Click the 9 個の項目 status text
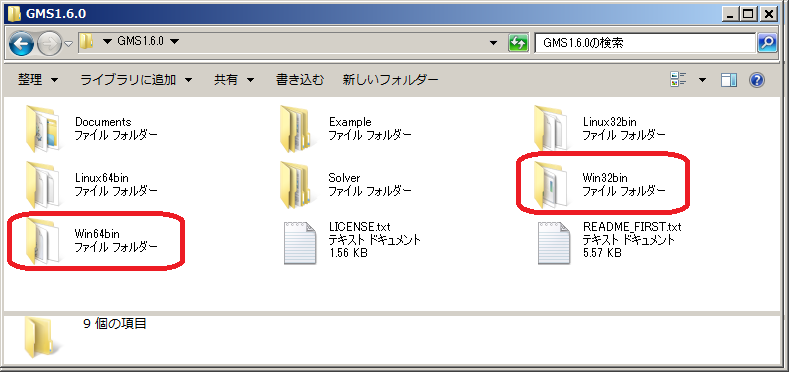 tap(115, 324)
